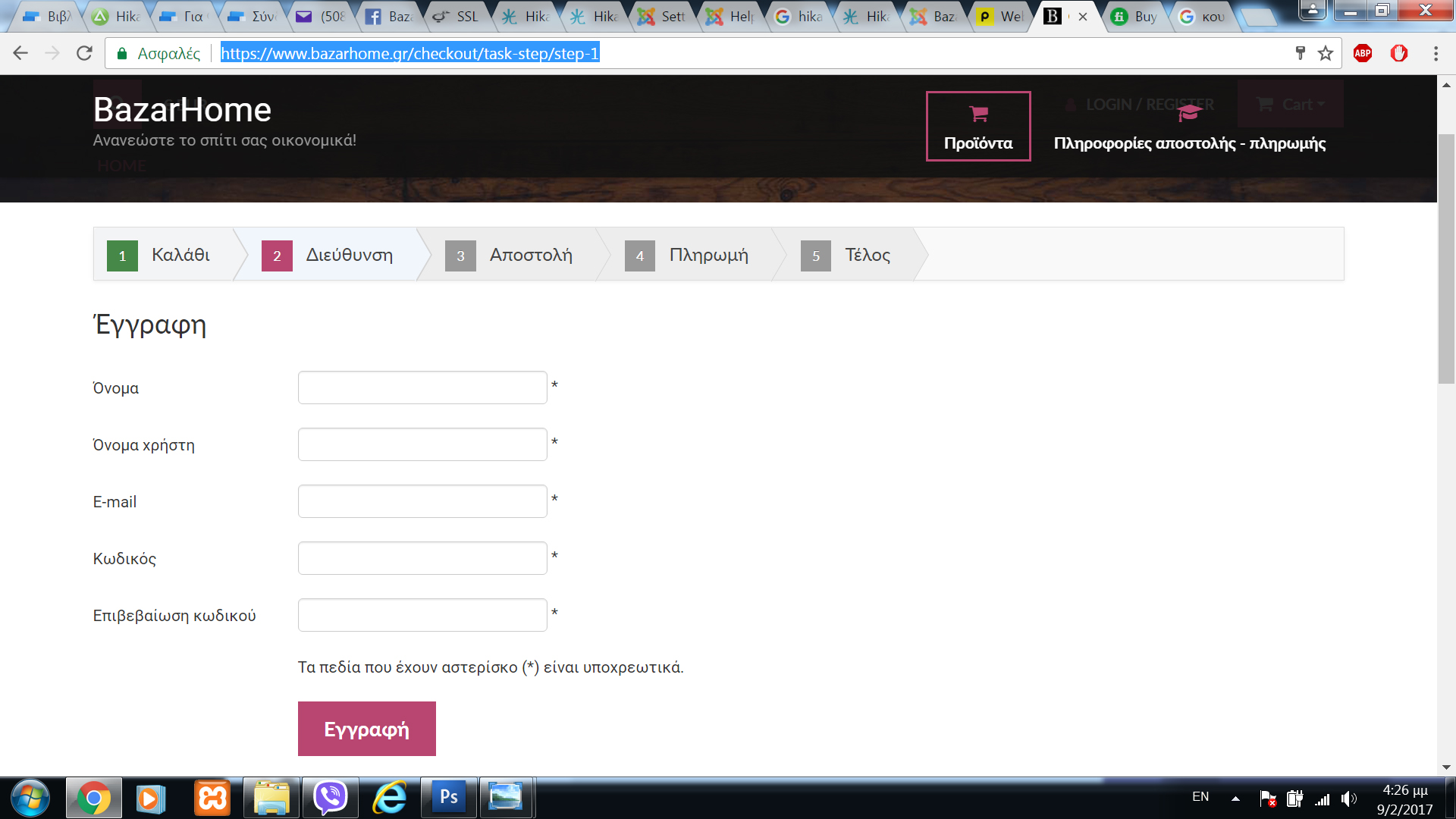Open the Προϊόντα products menu link

977,127
